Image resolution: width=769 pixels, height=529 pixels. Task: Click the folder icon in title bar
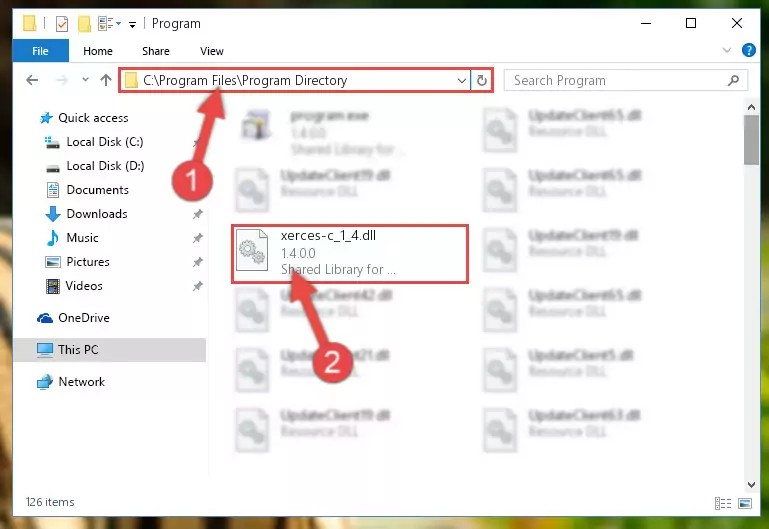click(x=29, y=23)
